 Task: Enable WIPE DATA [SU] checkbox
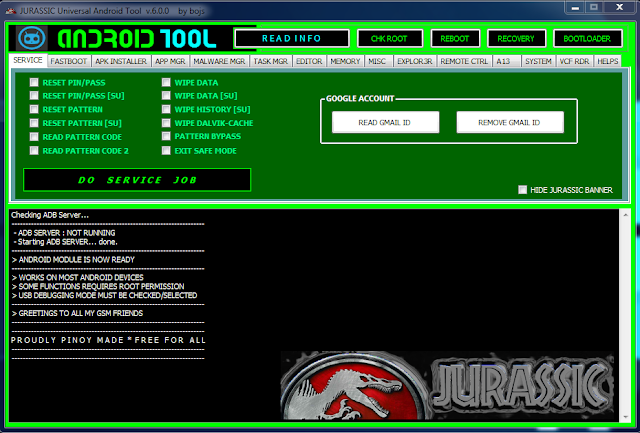(166, 95)
